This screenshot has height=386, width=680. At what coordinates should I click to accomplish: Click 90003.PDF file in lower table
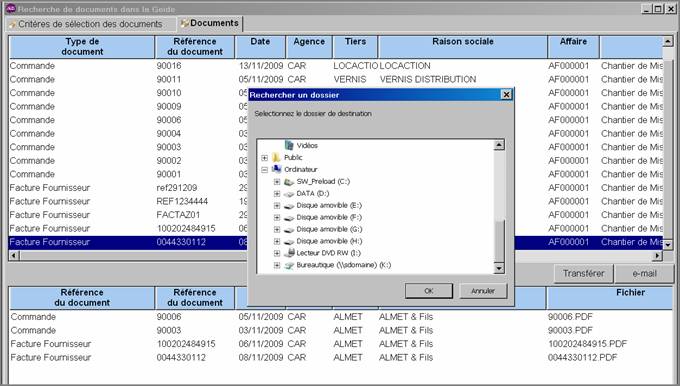pos(570,330)
